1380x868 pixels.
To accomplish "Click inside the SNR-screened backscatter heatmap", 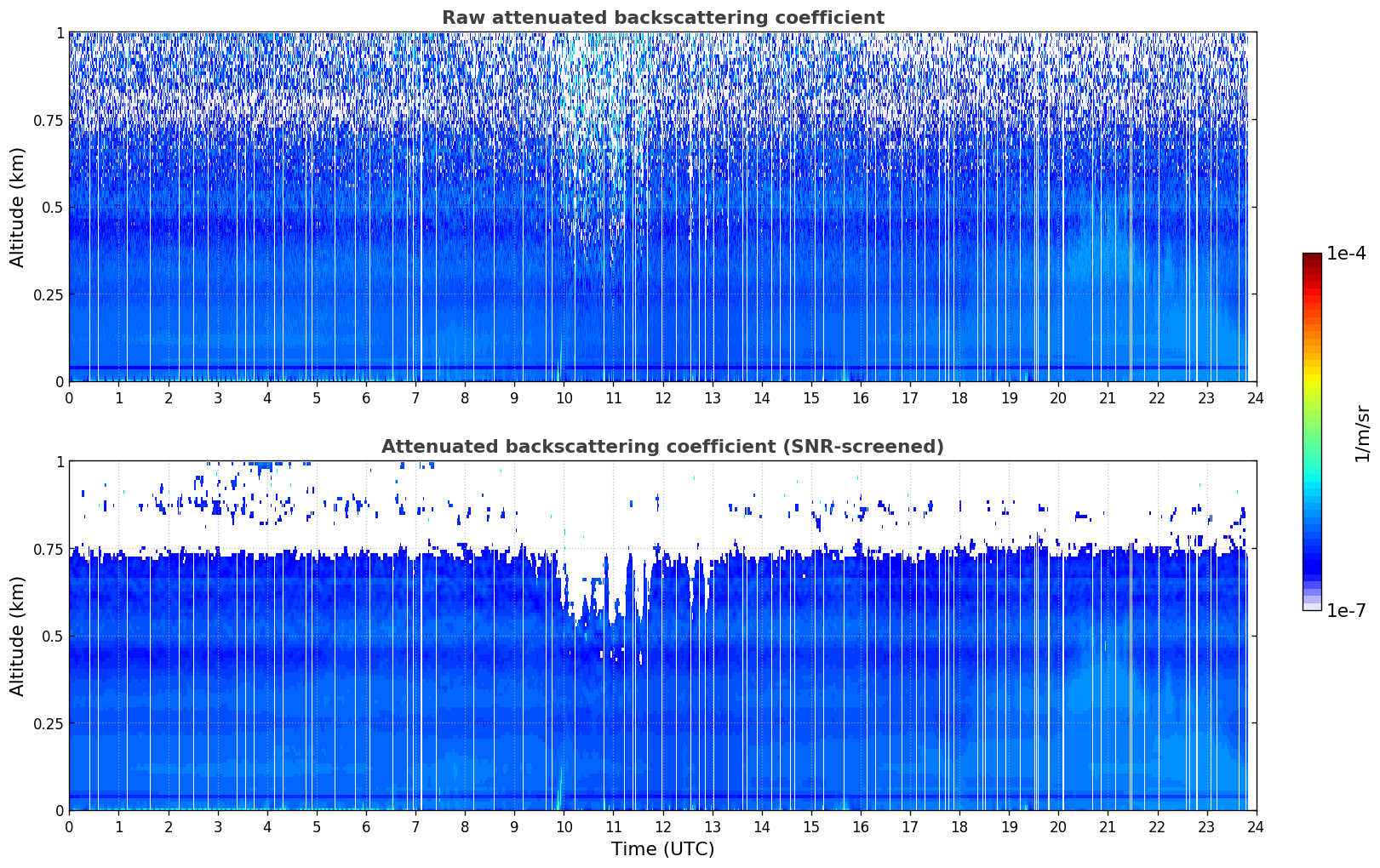I will 662,636.
